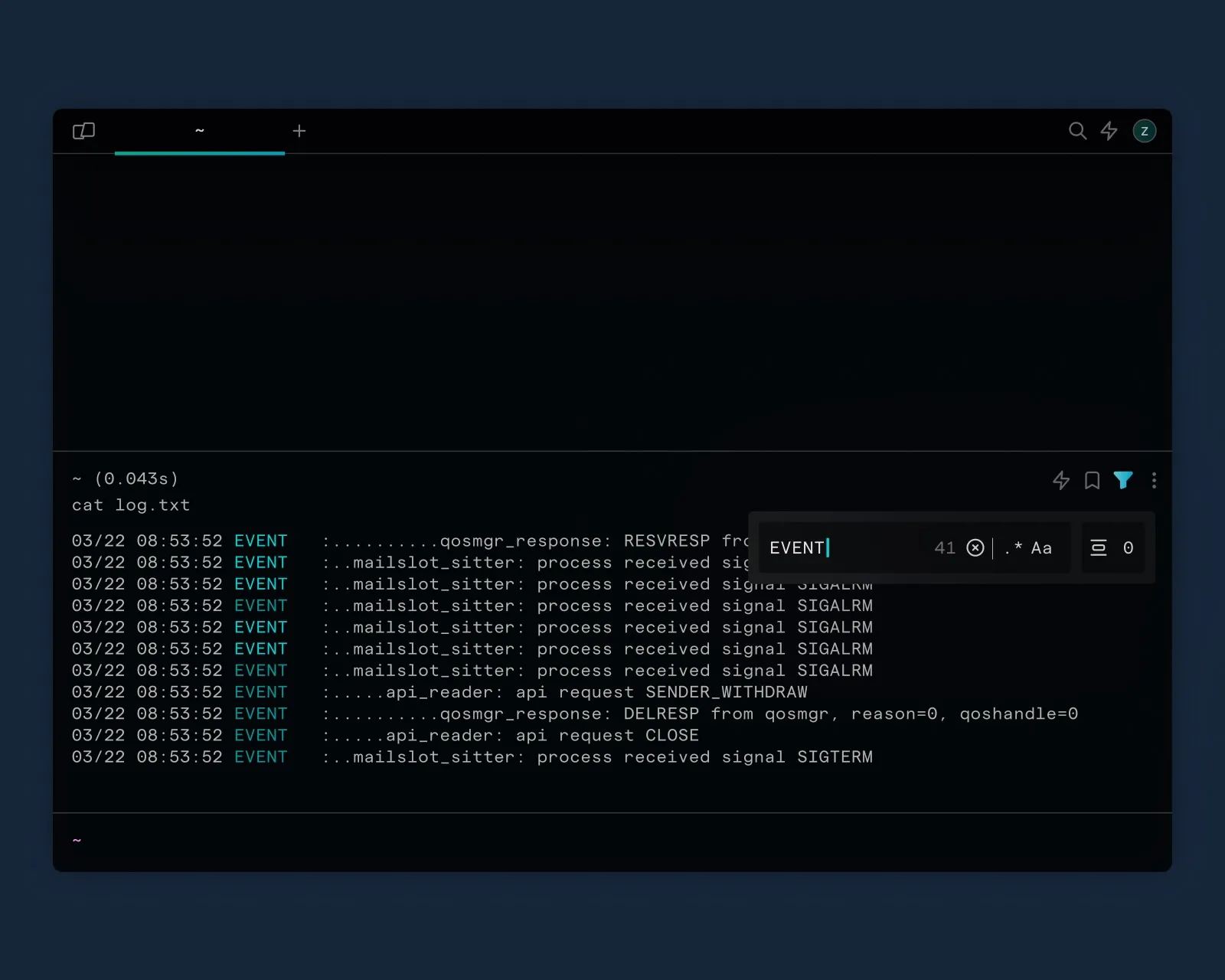Click the Z user avatar

1144,130
